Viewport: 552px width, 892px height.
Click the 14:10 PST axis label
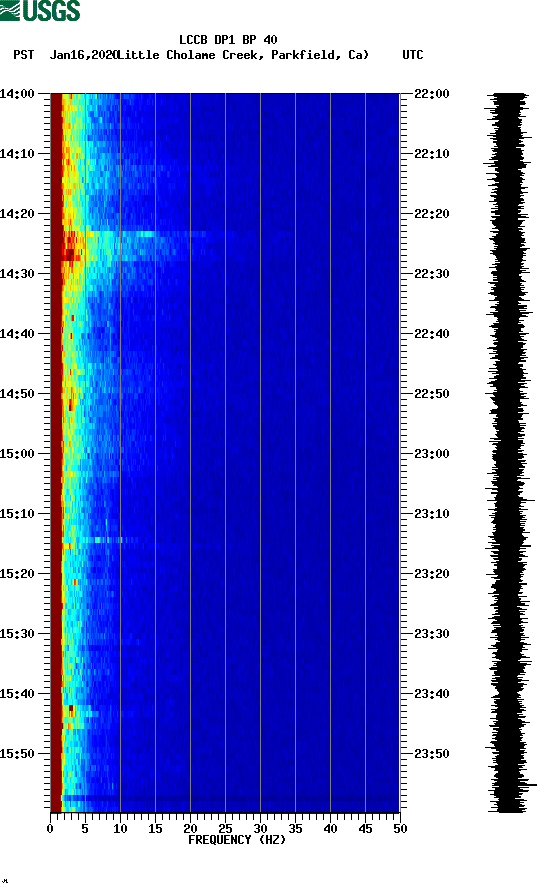click(x=17, y=154)
